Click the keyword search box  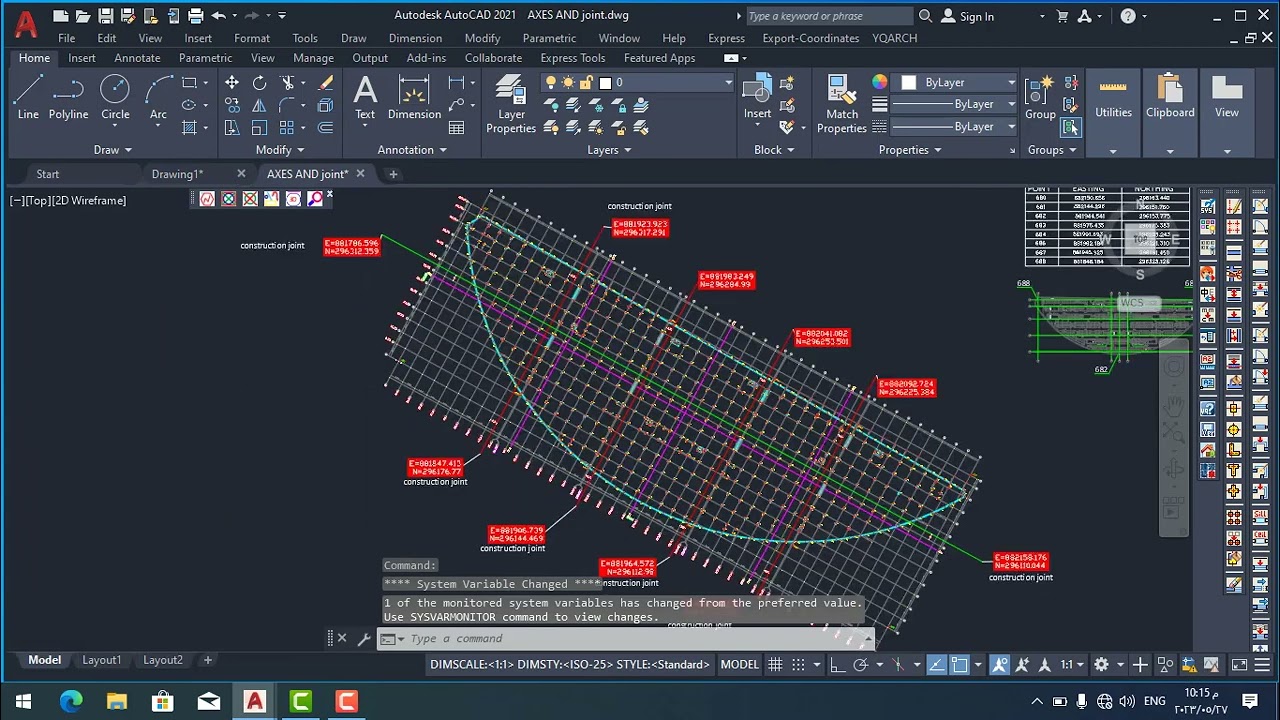pyautogui.click(x=828, y=16)
